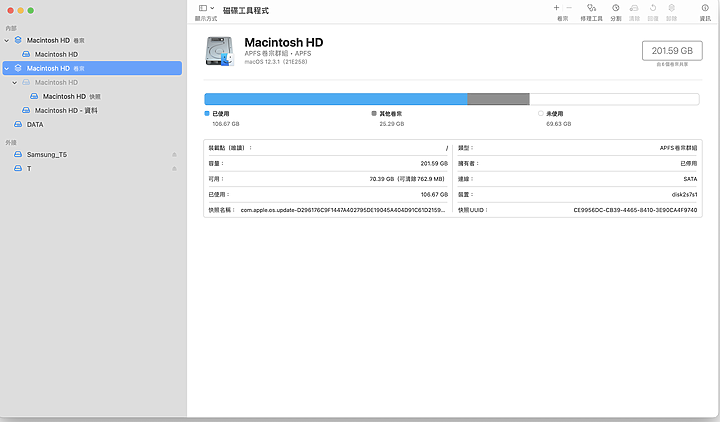
Task: Click the Macintosh HD title heading
Action: tap(284, 42)
